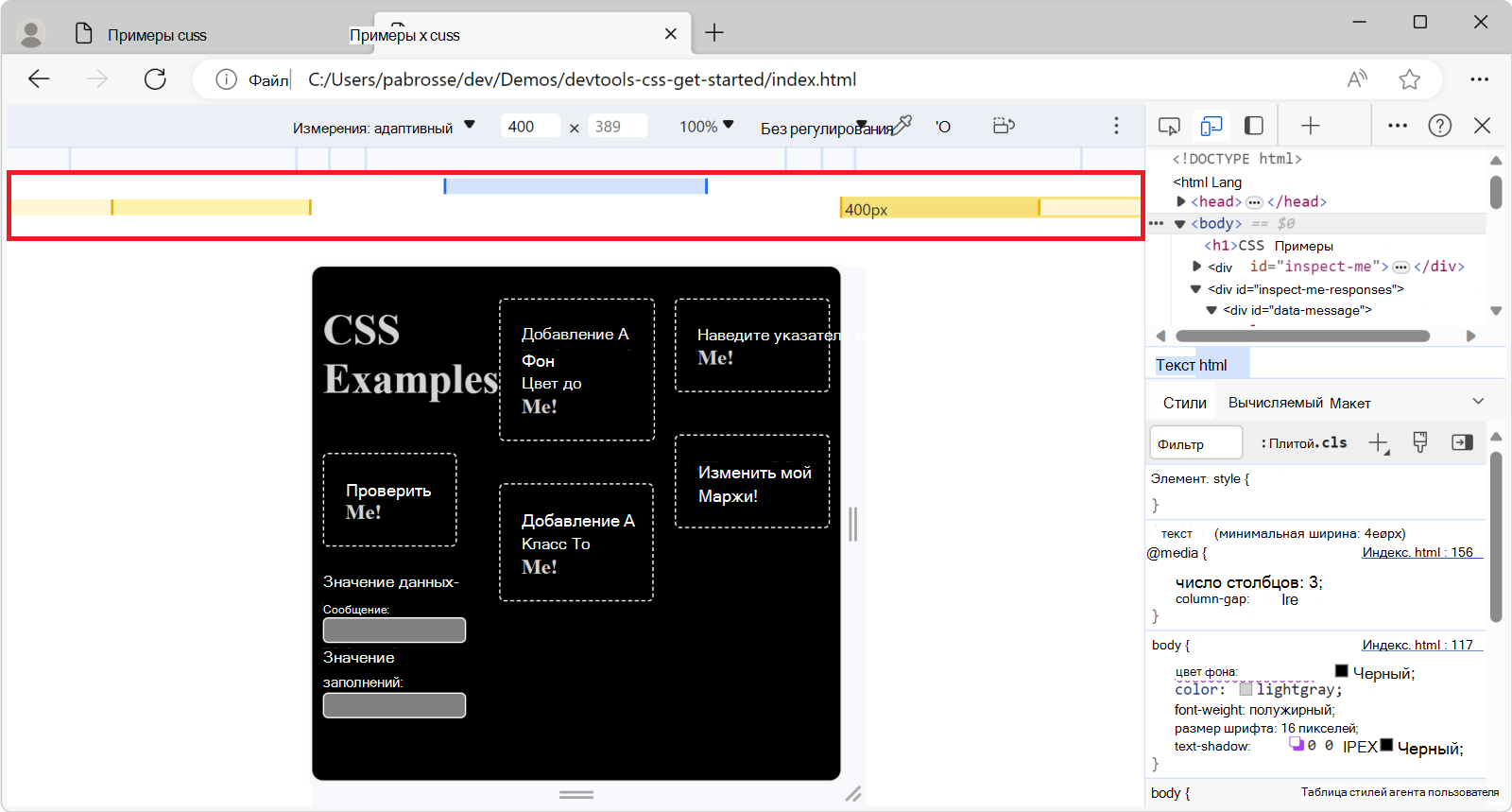Add a tool with DevTools plus icon
Screen dimensions: 1512x812
pos(1311,126)
